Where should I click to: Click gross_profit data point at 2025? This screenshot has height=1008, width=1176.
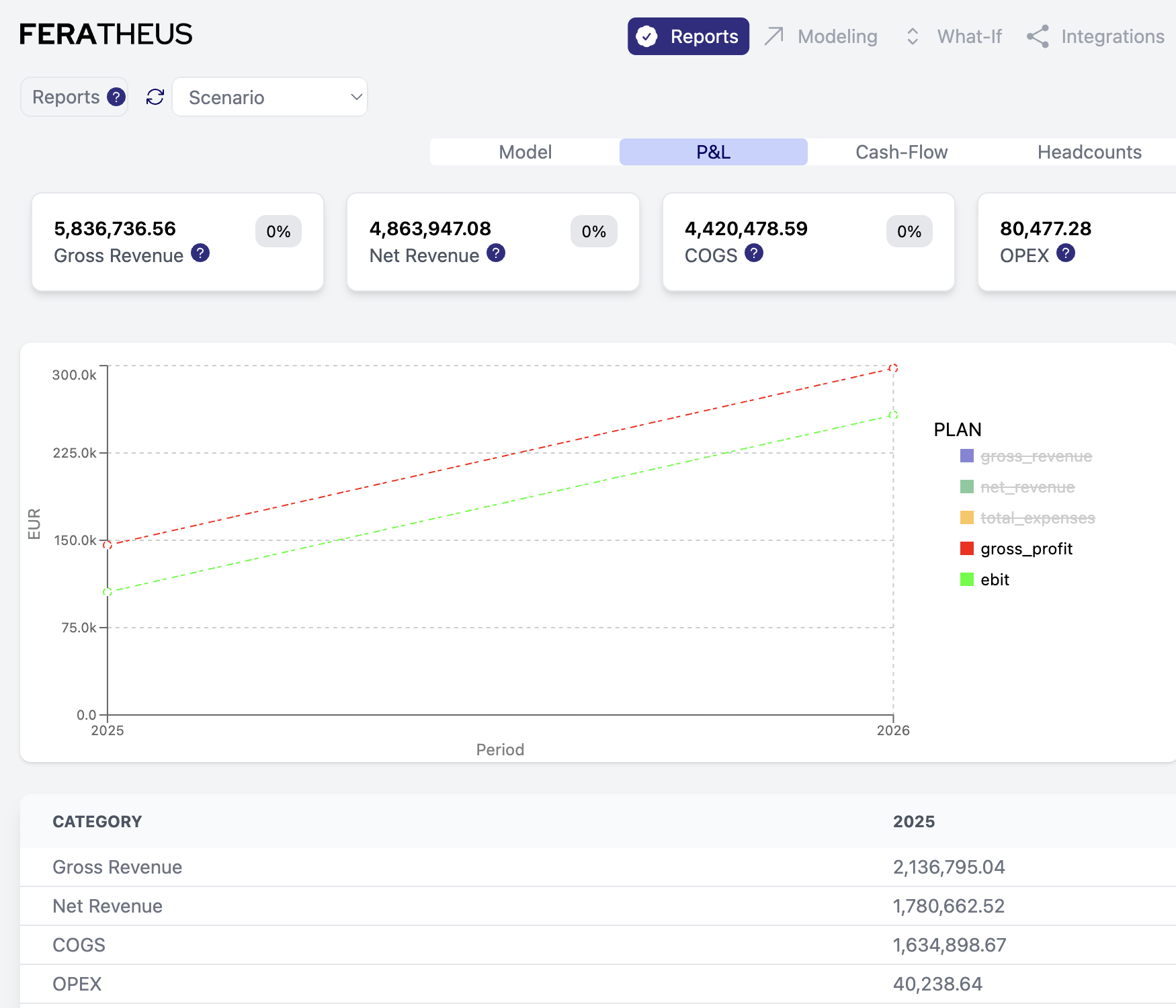point(108,545)
